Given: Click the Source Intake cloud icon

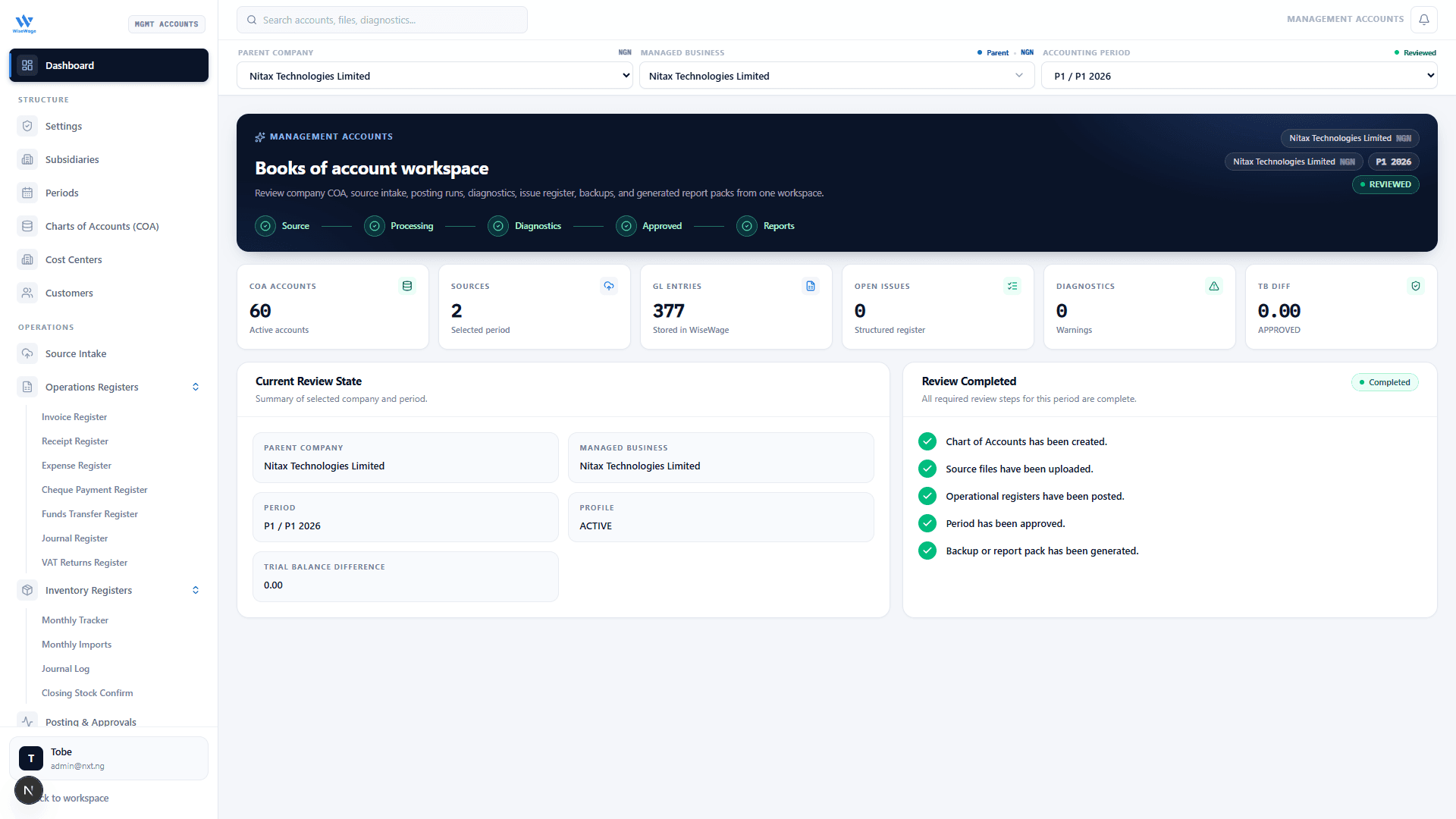Looking at the screenshot, I should [27, 353].
